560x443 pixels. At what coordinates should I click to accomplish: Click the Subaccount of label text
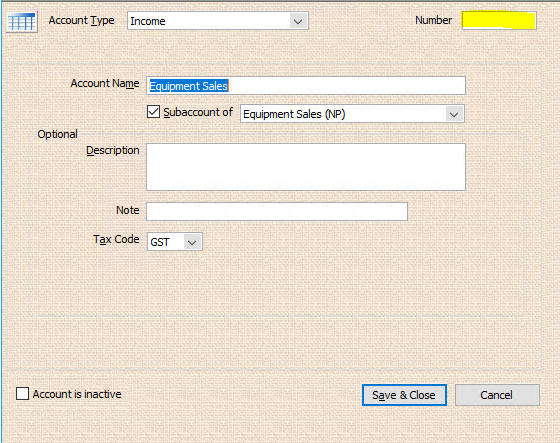(198, 112)
